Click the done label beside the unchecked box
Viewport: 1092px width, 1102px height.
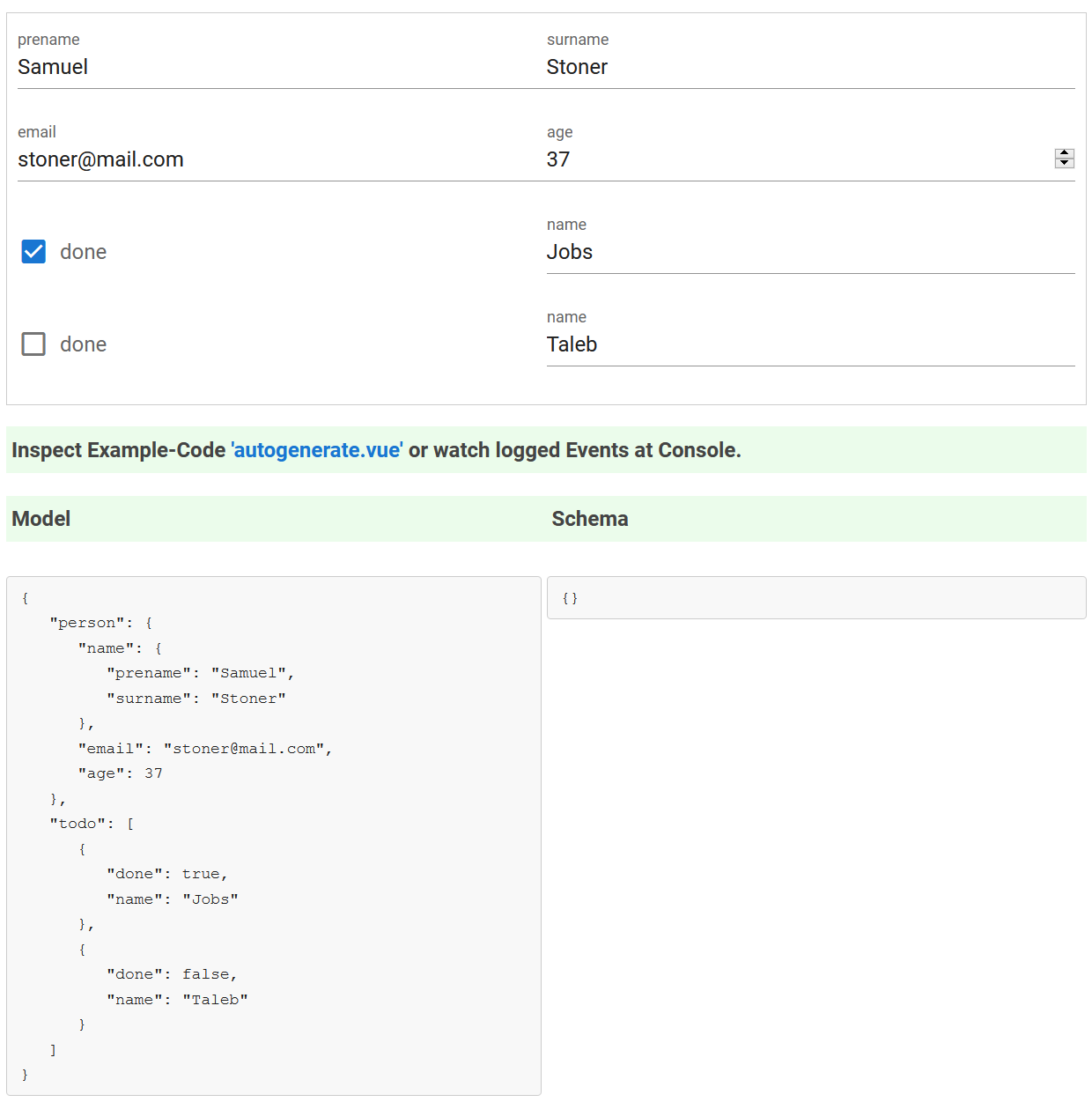pyautogui.click(x=84, y=344)
